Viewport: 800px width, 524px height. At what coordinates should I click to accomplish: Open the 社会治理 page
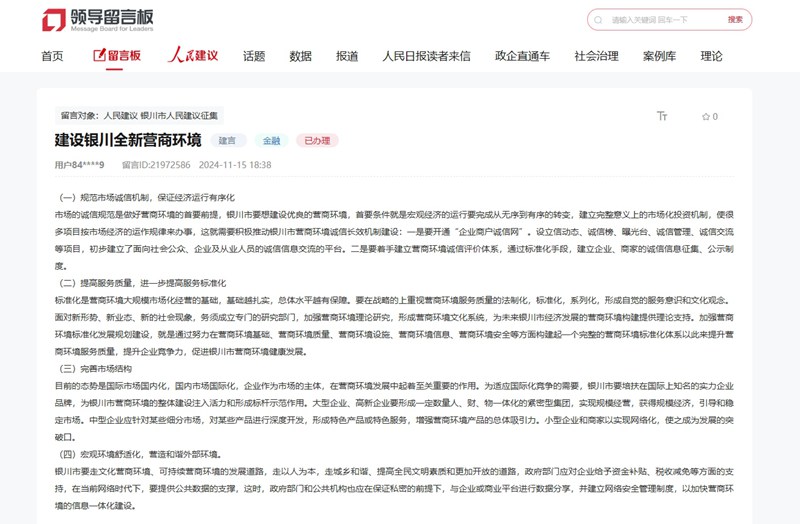pos(596,56)
